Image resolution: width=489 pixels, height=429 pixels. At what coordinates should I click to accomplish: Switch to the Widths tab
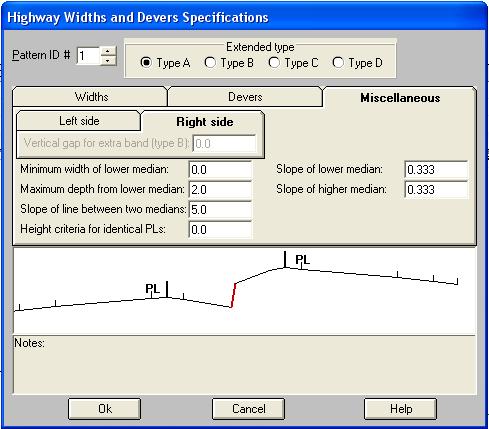click(90, 97)
